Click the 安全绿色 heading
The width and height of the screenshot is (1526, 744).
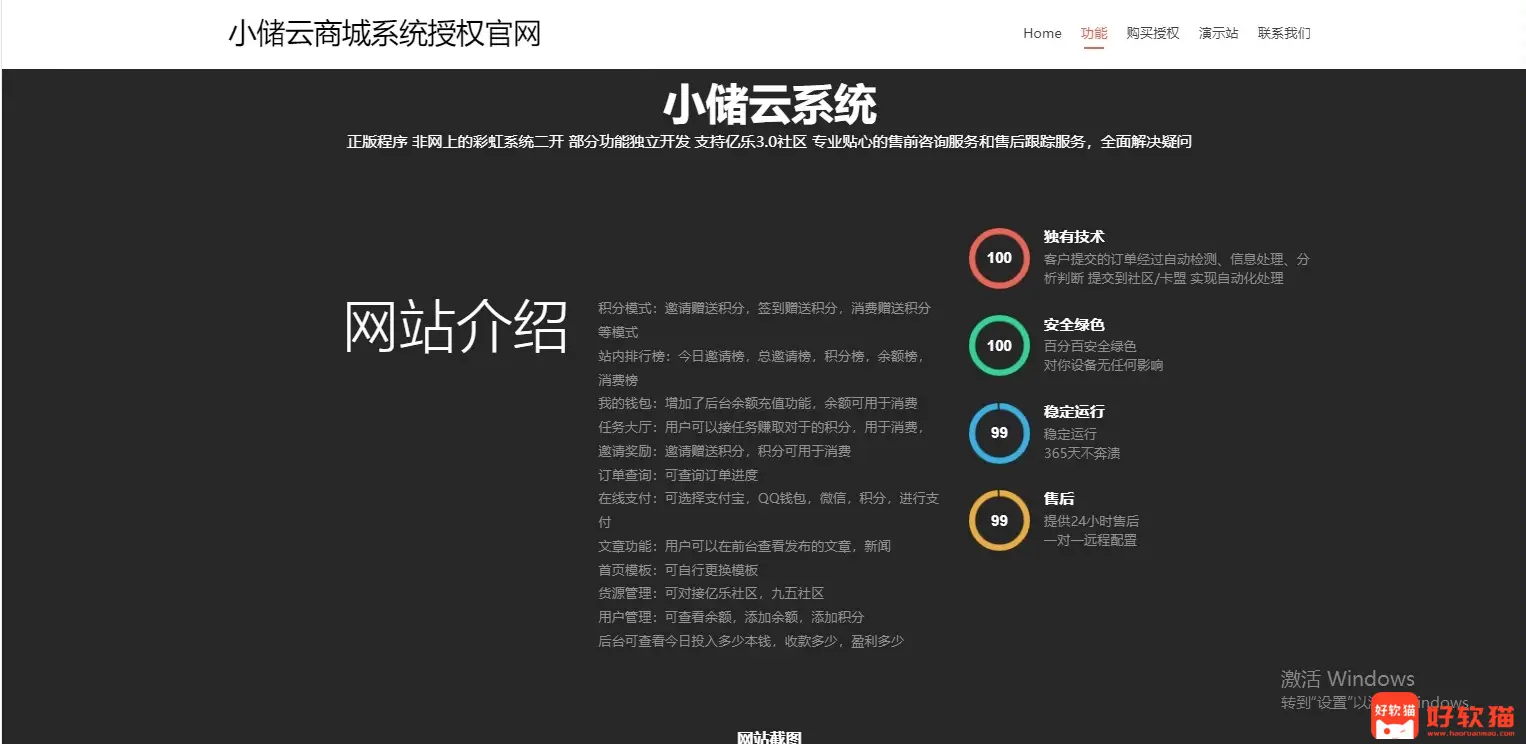pyautogui.click(x=1074, y=325)
